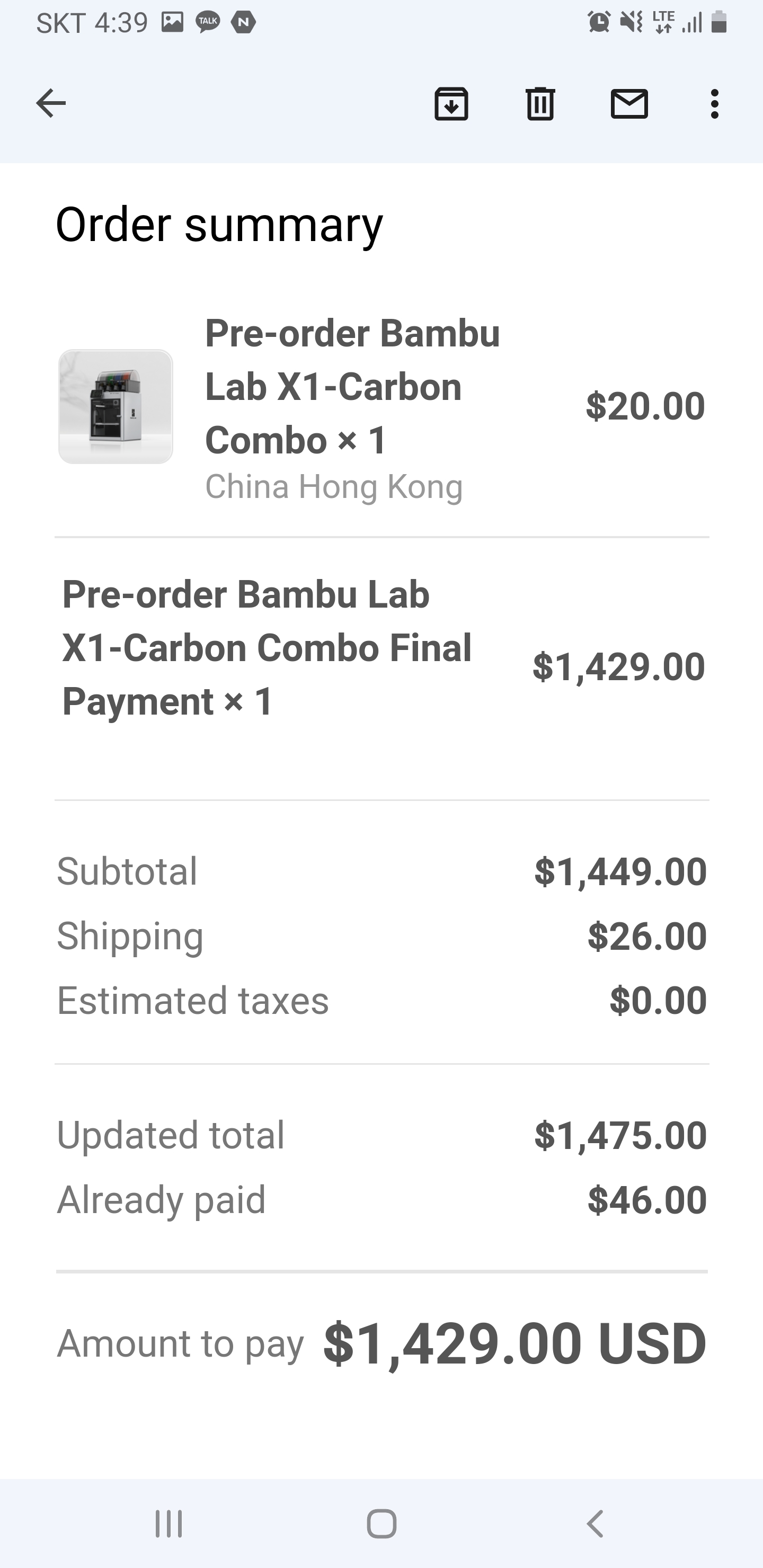
Task: Tap the battery icon in the status bar
Action: [718, 23]
